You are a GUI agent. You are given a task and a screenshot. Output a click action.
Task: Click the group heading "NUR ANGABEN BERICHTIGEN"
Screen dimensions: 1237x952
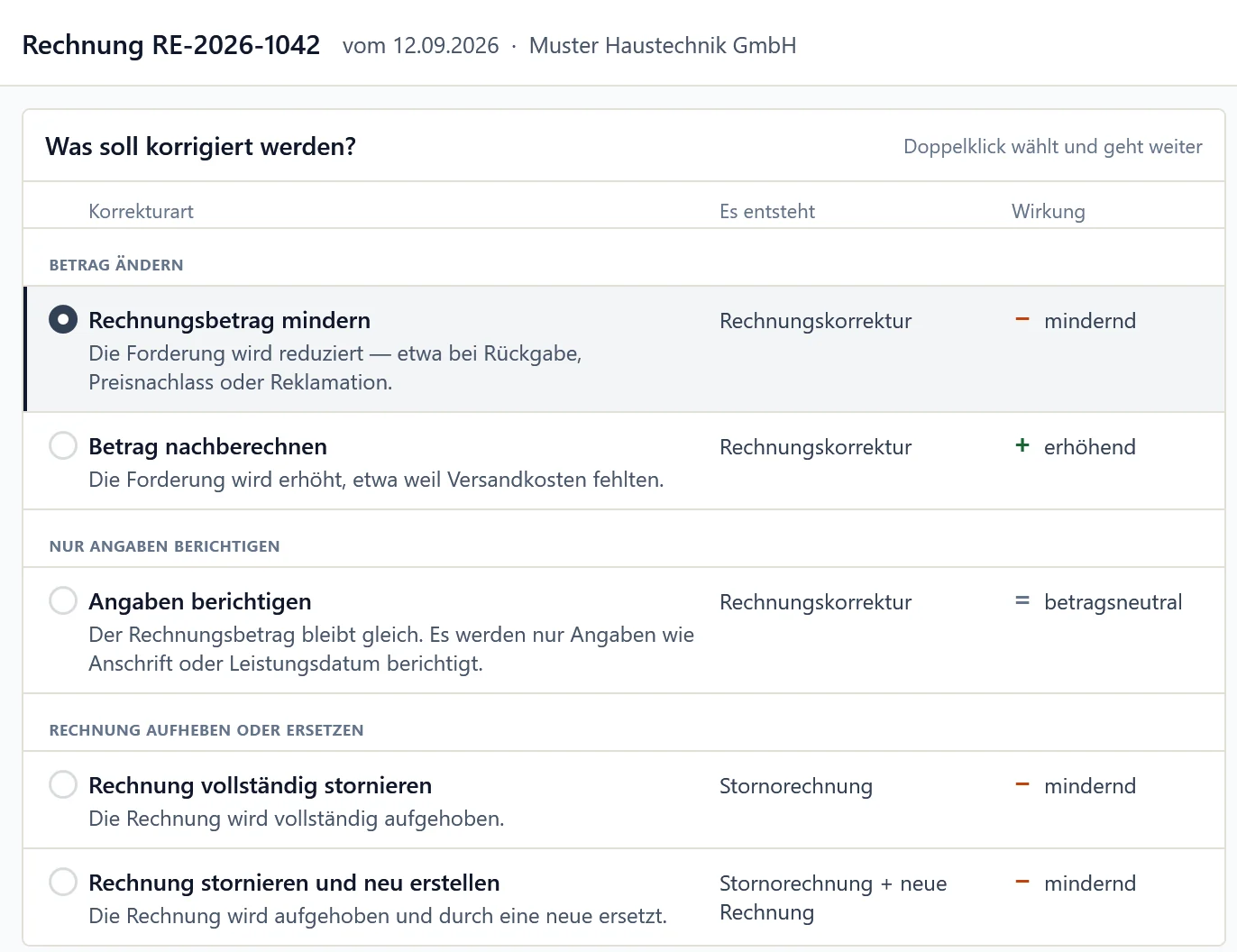pos(165,546)
